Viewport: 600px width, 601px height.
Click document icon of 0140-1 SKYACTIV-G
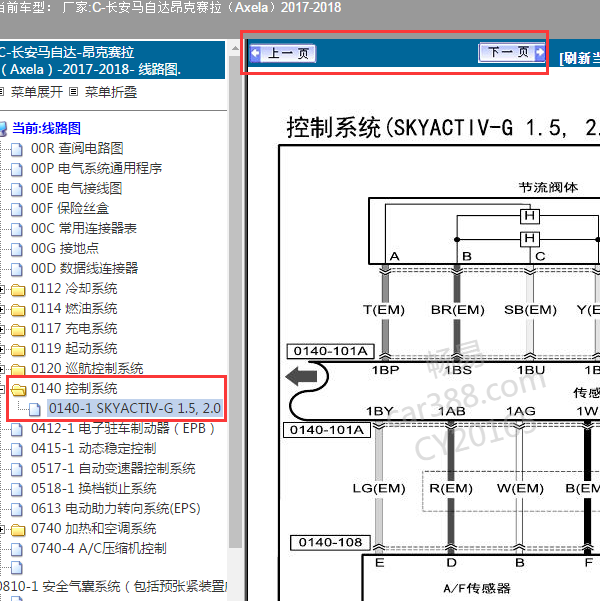click(35, 409)
